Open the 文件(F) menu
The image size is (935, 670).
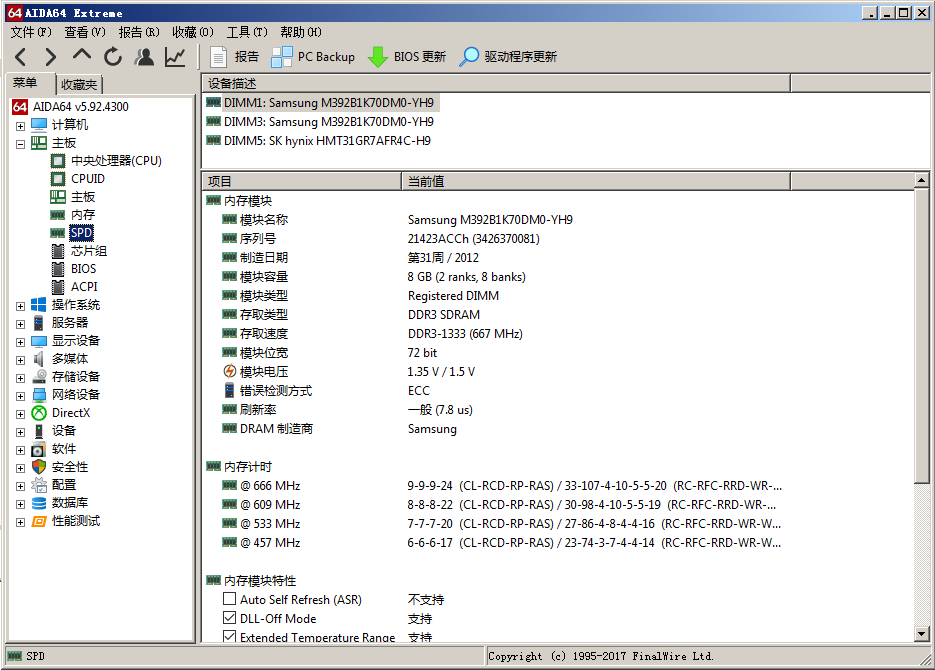pos(31,32)
